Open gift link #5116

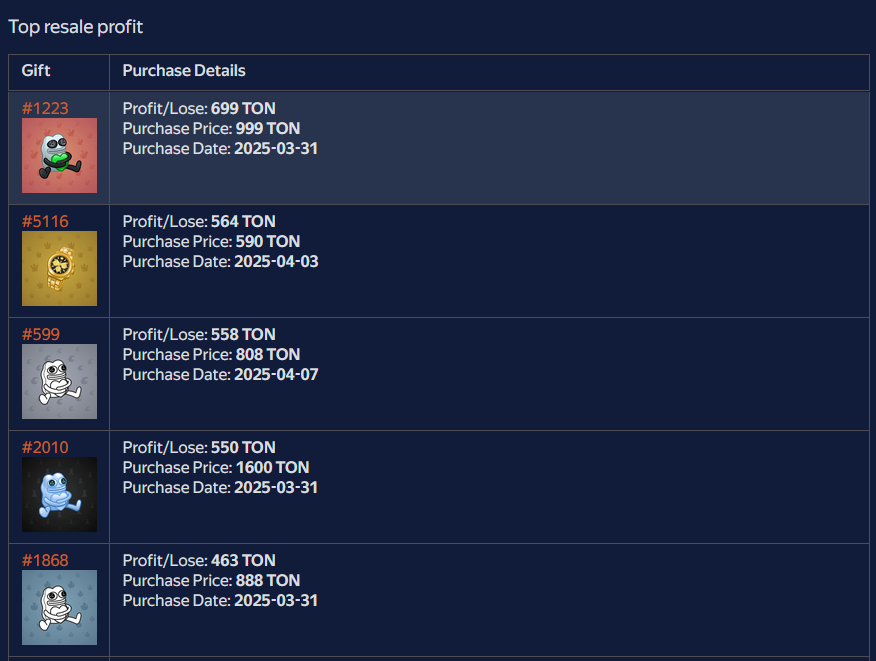tap(45, 221)
